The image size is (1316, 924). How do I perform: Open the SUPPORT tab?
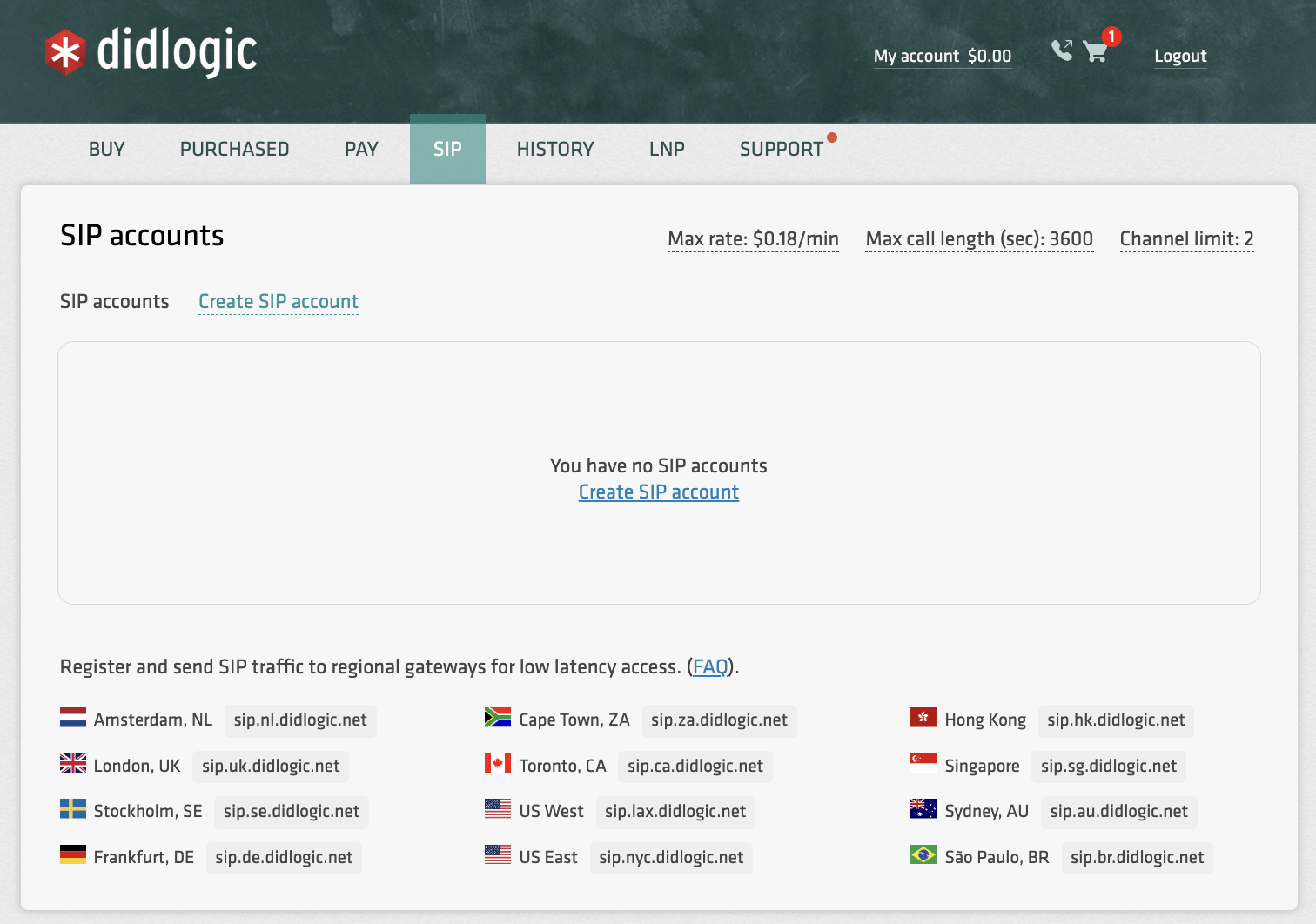(781, 150)
